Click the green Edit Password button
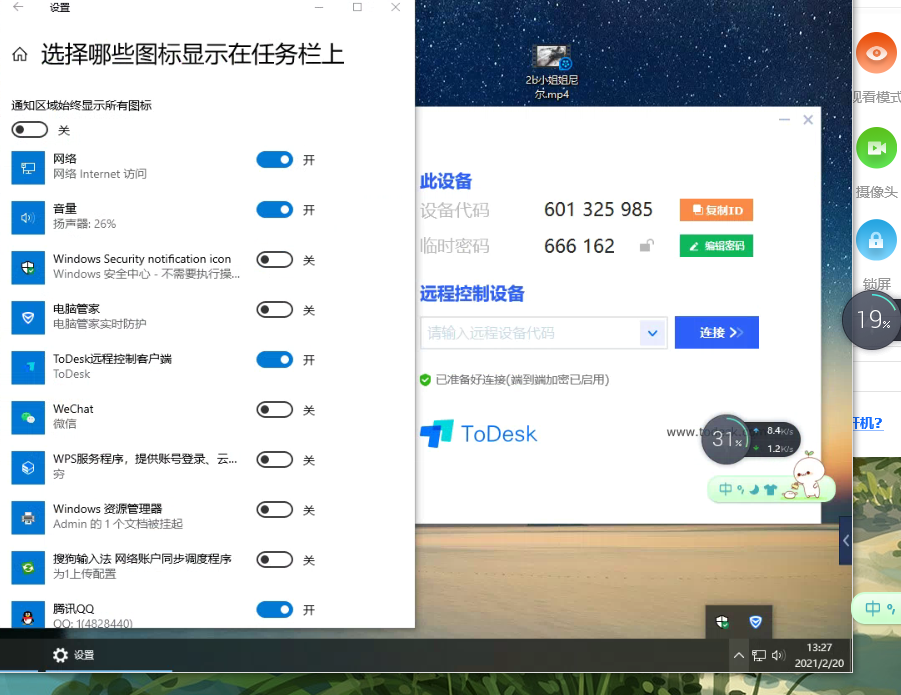Screen dimensions: 901x695 [x=716, y=246]
